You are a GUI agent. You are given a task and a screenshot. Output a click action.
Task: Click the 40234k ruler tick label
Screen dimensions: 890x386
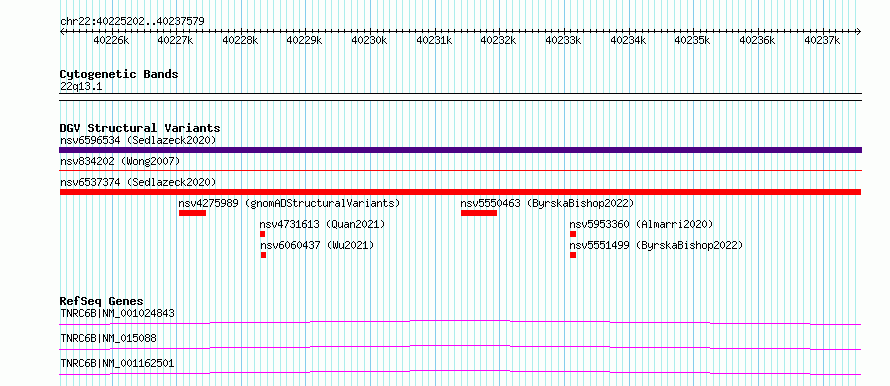click(628, 40)
